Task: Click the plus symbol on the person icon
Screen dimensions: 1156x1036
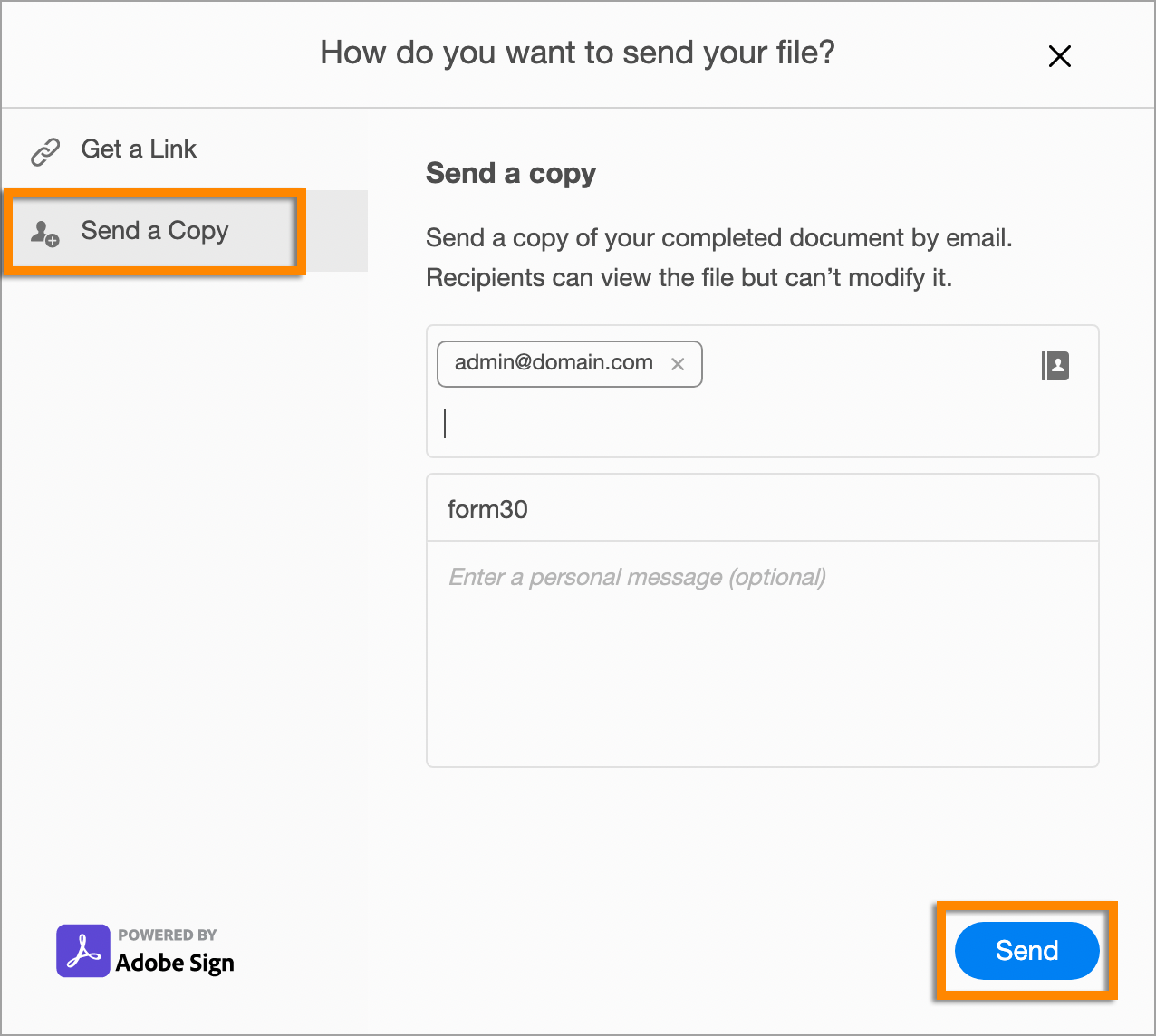Action: 53,242
